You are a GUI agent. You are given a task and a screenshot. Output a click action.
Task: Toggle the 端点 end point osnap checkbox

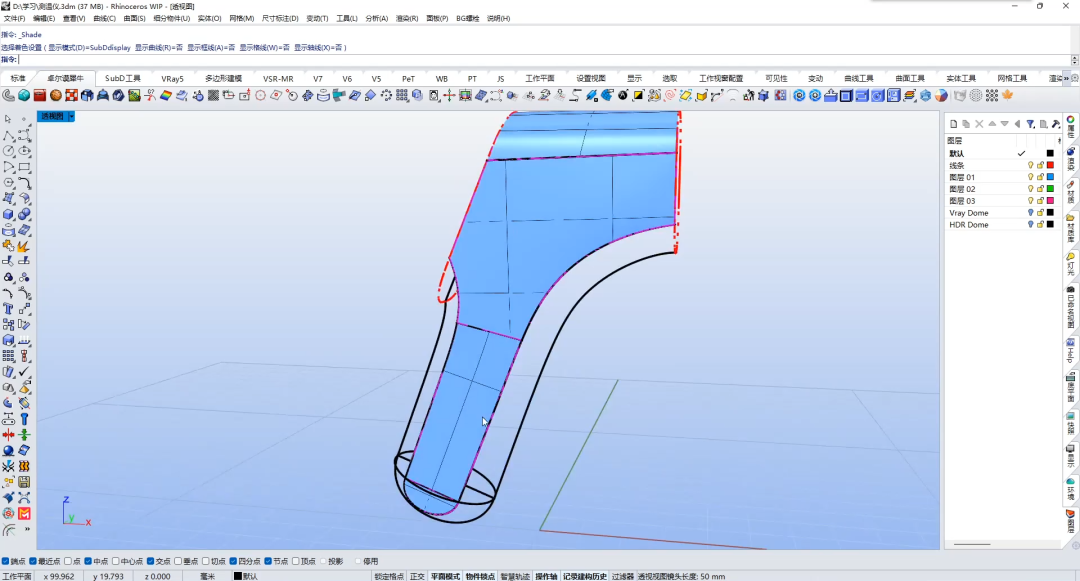[6, 561]
